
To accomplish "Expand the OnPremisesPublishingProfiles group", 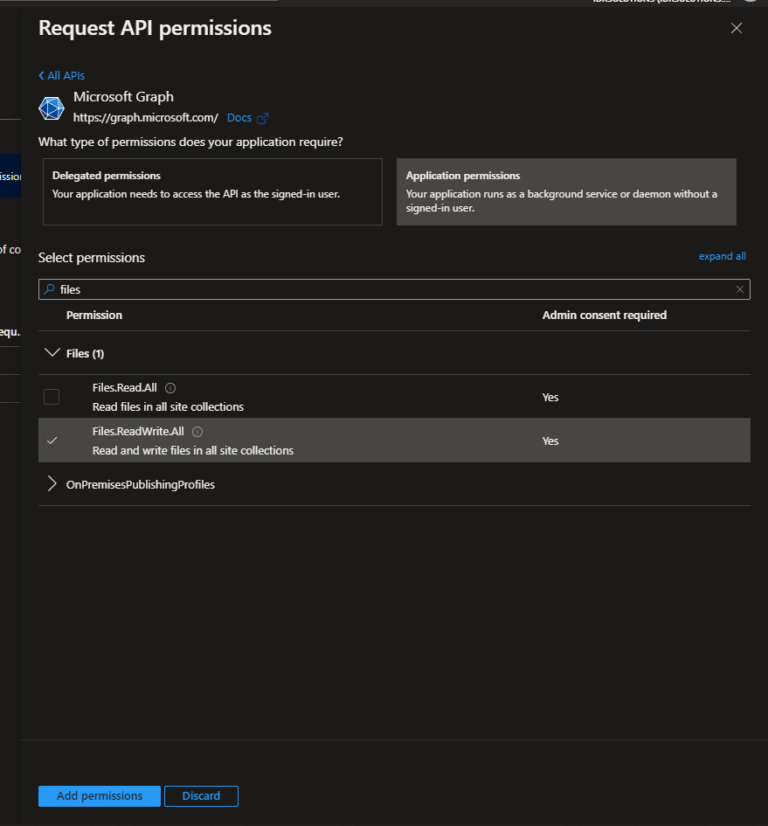I will click(x=52, y=484).
